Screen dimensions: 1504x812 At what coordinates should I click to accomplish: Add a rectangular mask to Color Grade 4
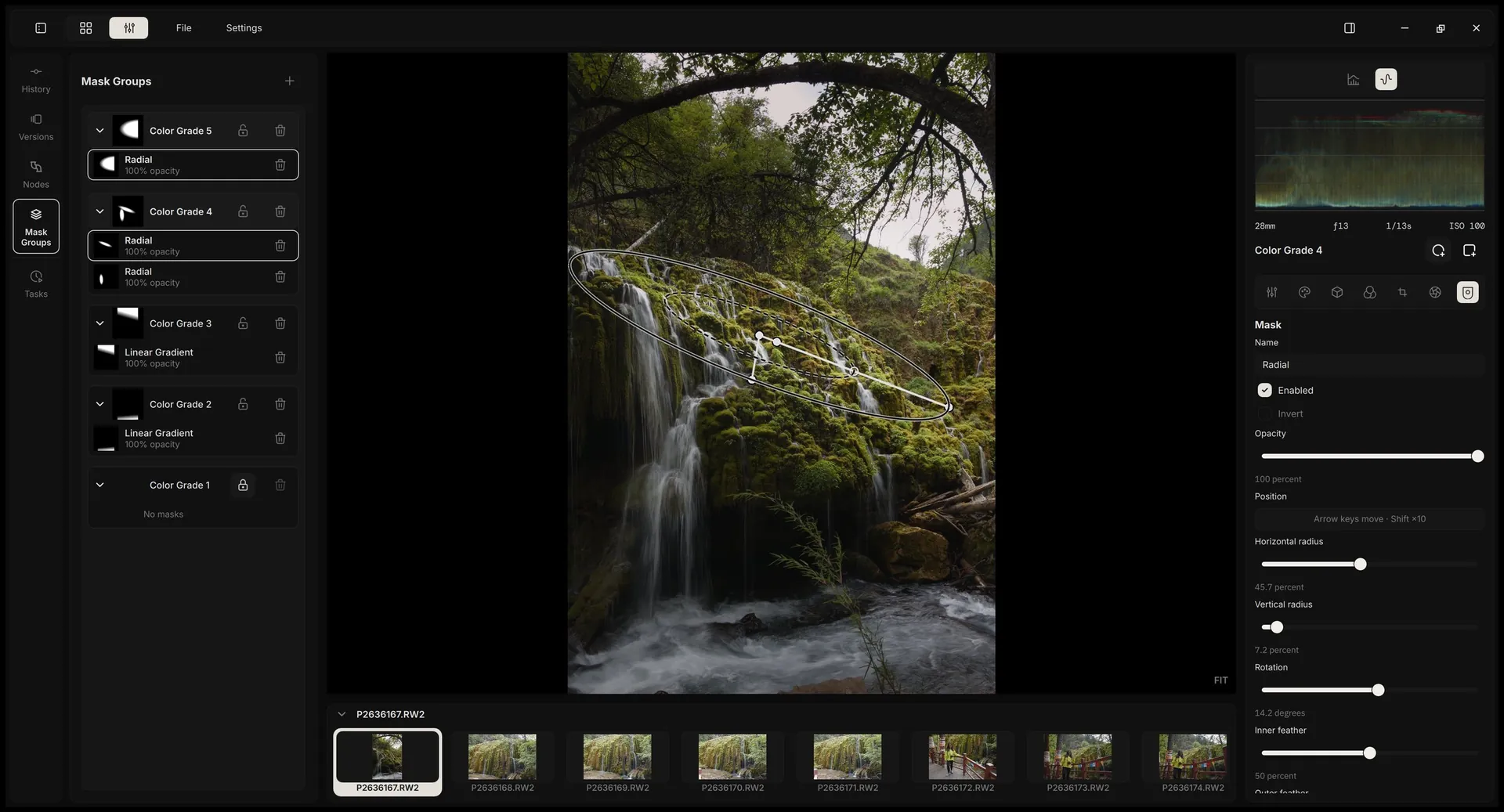[1470, 251]
